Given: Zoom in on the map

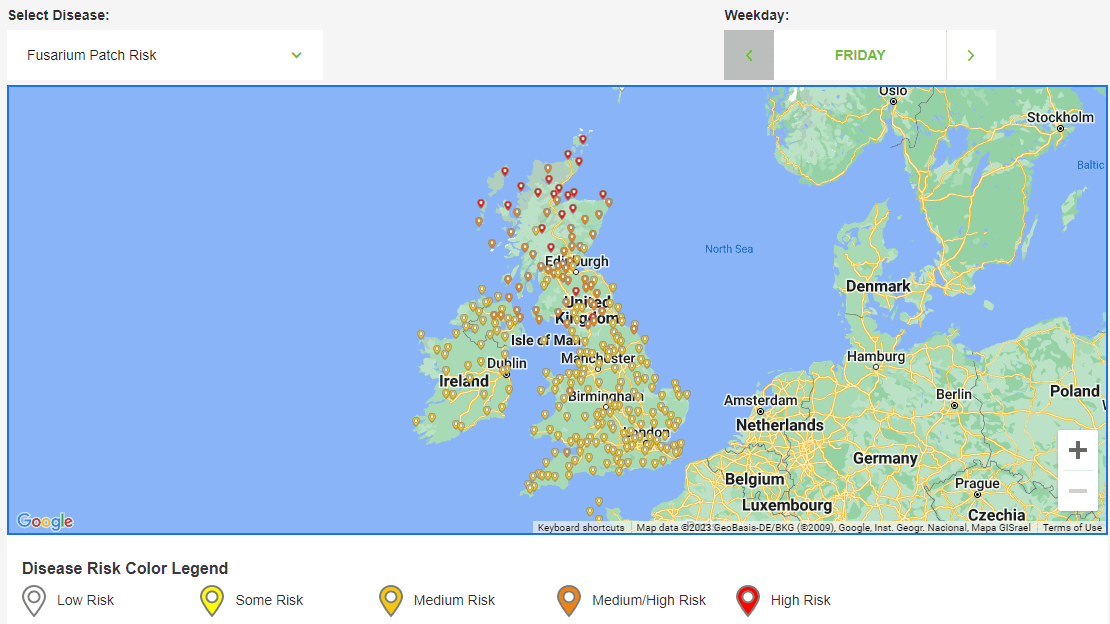Looking at the screenshot, I should (x=1078, y=450).
